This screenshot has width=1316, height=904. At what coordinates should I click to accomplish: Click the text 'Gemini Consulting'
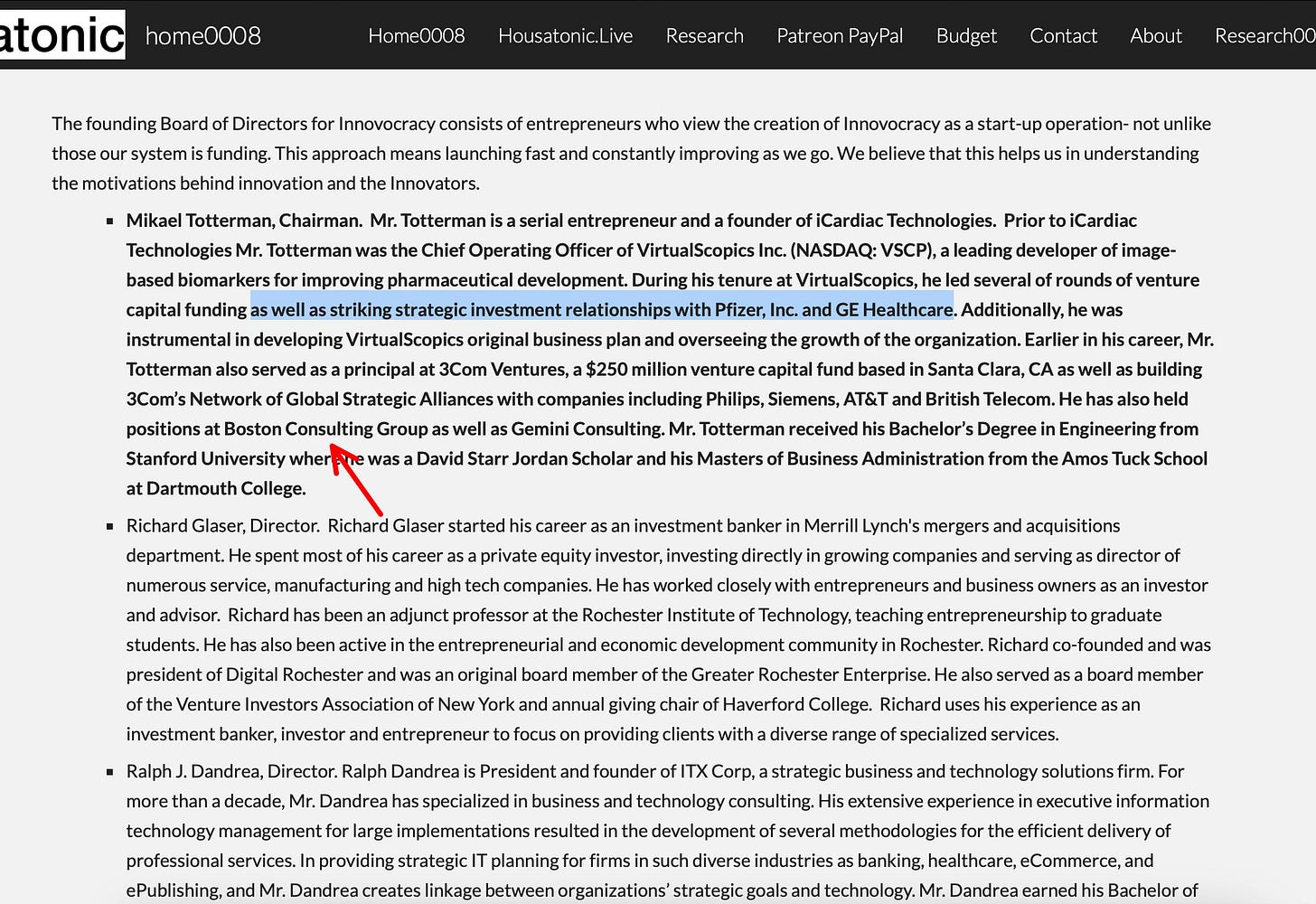(587, 428)
